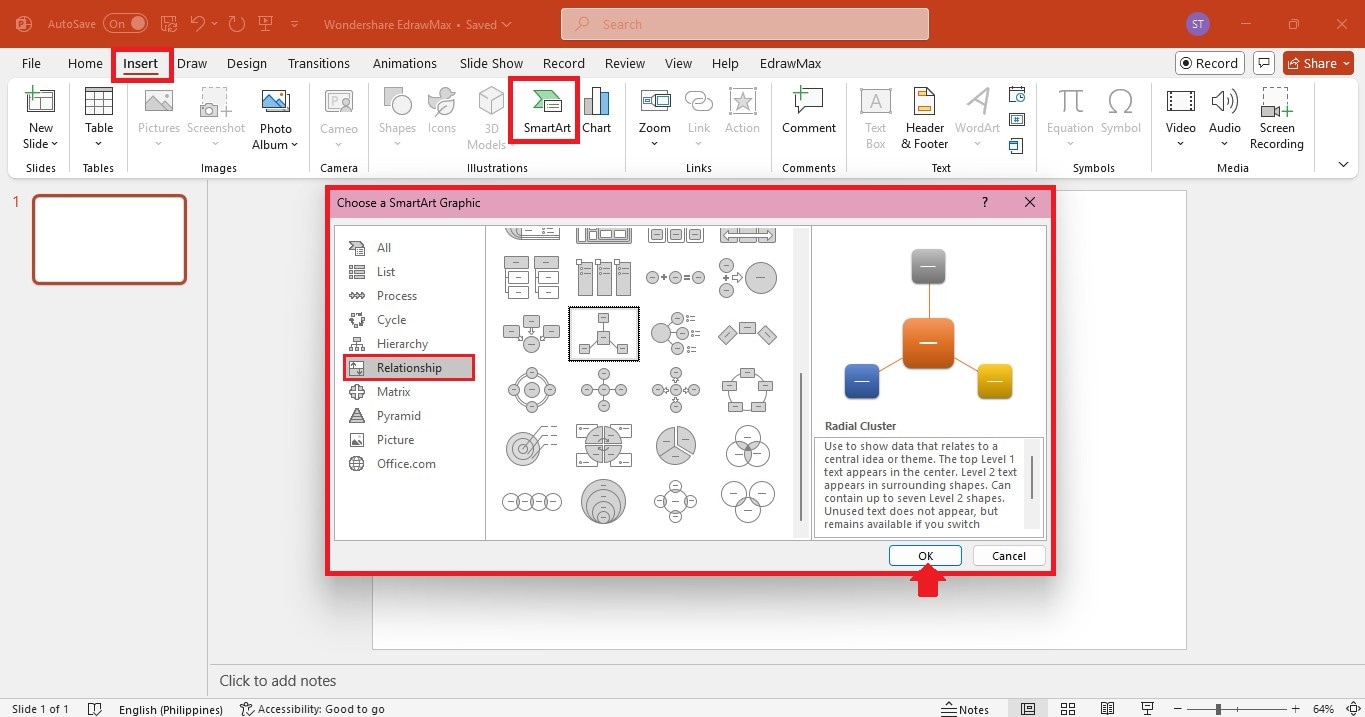Open the Audio dropdown arrow
The width and height of the screenshot is (1365, 717).
pyautogui.click(x=1225, y=144)
